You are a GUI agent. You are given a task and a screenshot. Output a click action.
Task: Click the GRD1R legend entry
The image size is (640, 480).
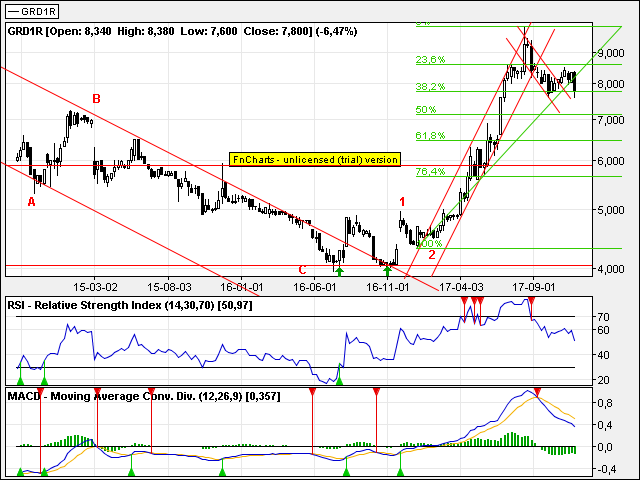pos(32,11)
